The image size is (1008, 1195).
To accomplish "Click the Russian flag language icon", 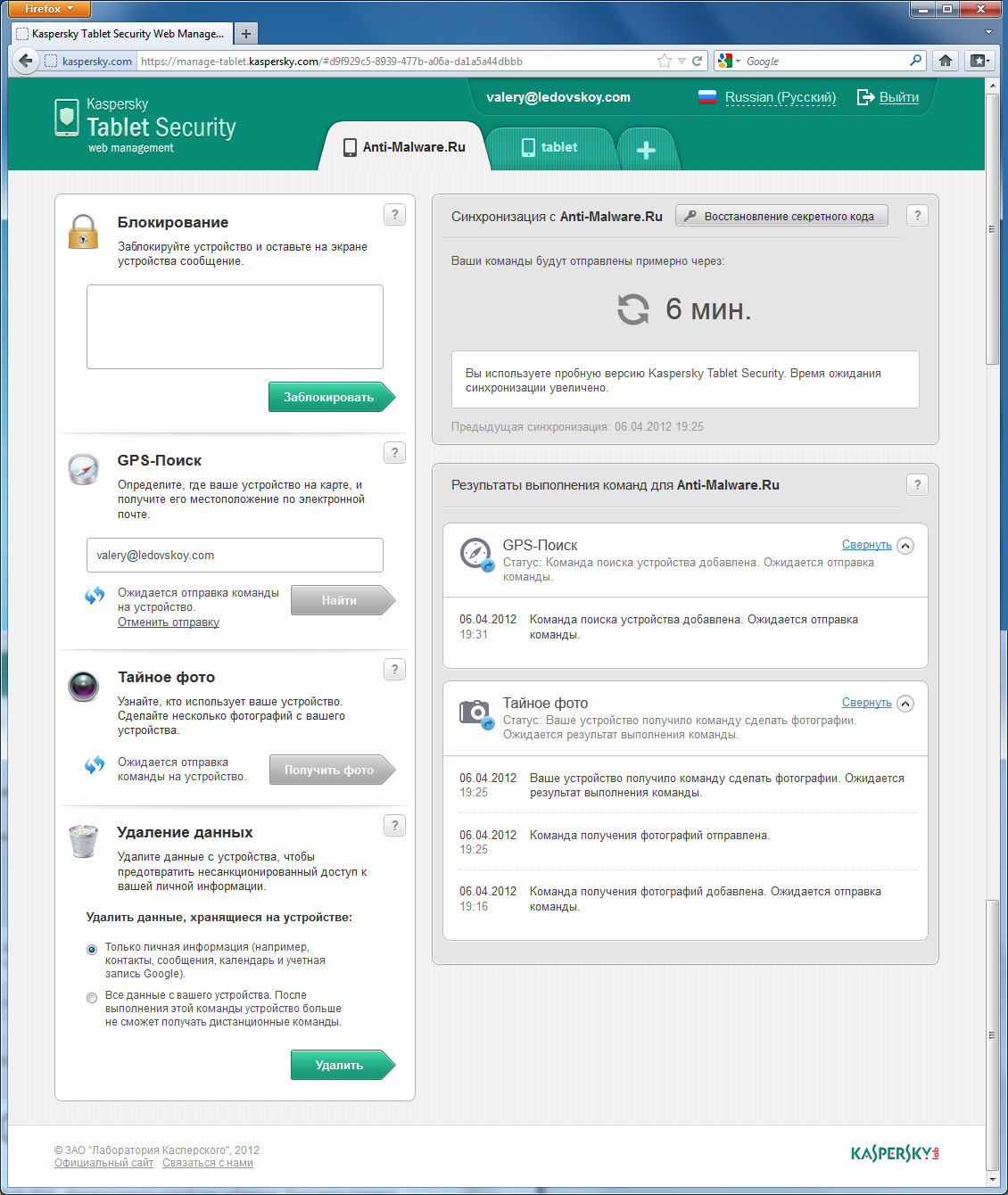I will point(707,97).
